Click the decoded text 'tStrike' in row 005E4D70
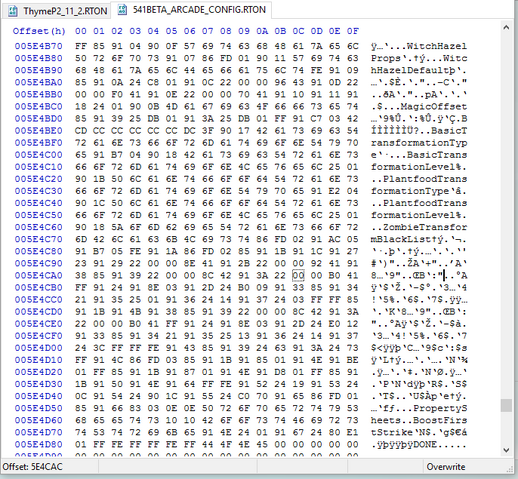518x479 pixels. [x=392, y=432]
